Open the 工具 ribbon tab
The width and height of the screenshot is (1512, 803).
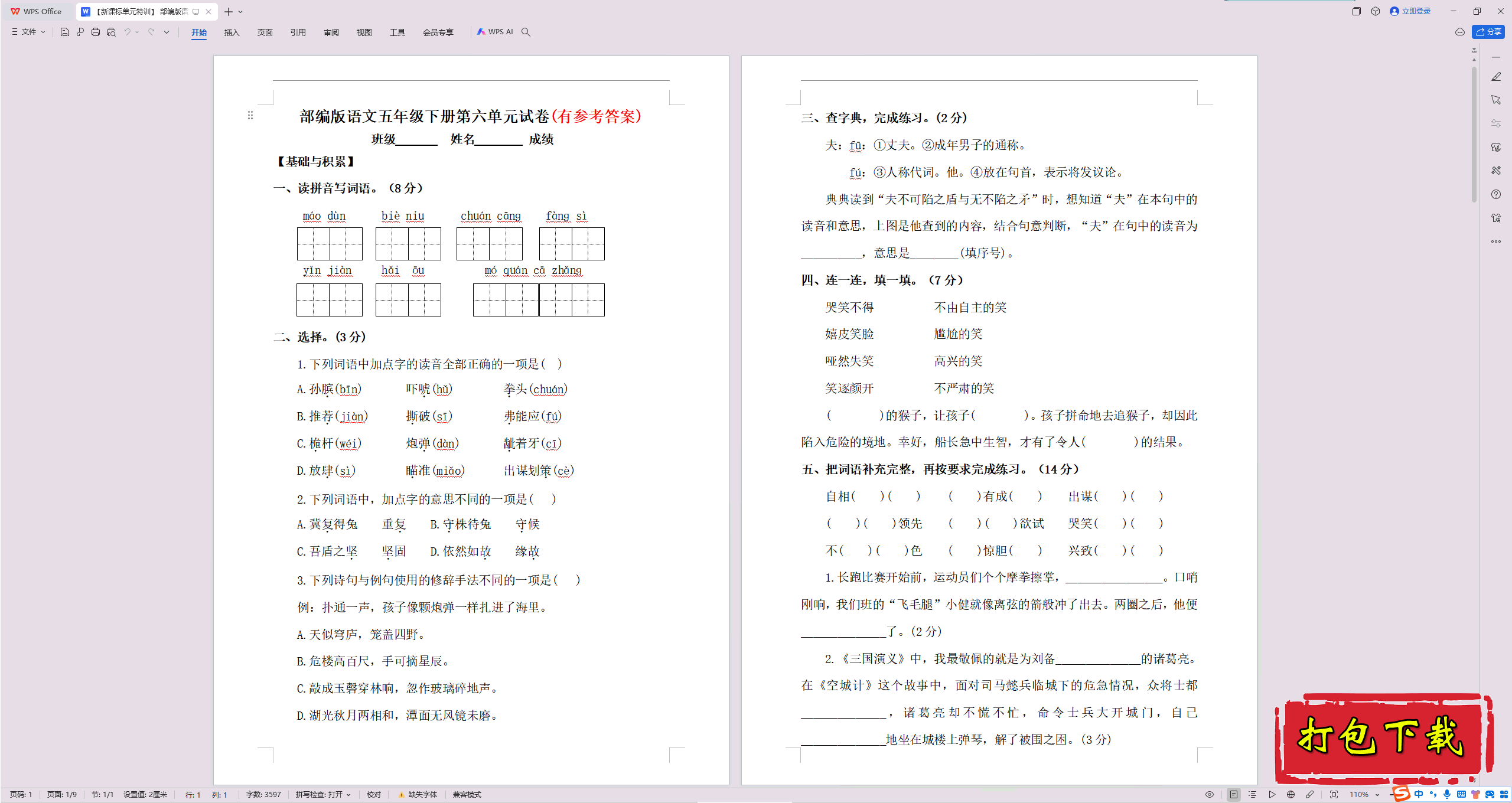tap(397, 32)
